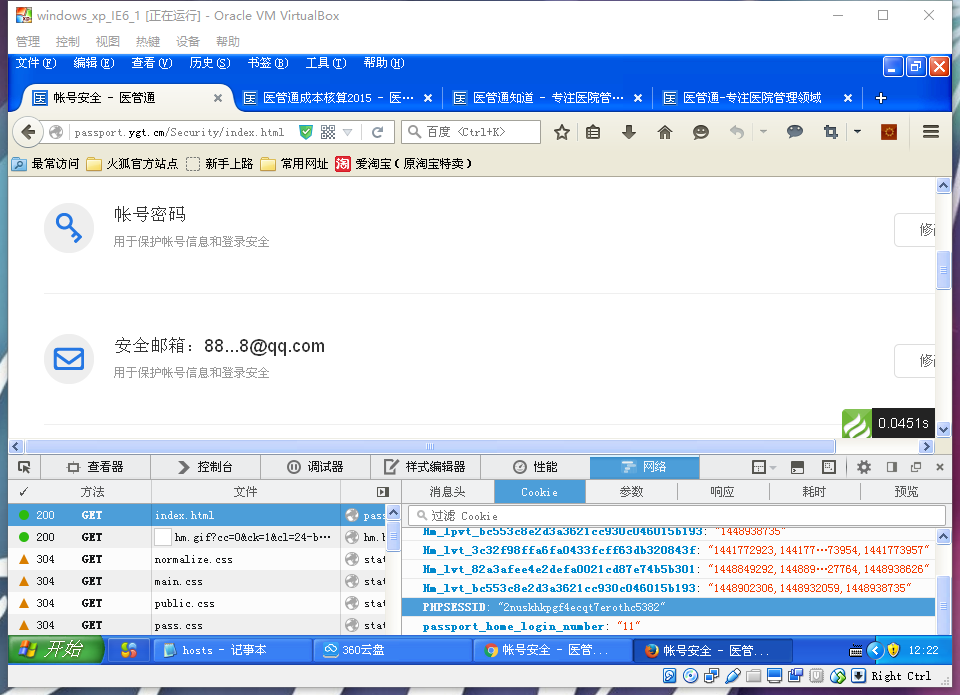Dock devtools to side icon
960x695 pixels.
pos(891,467)
